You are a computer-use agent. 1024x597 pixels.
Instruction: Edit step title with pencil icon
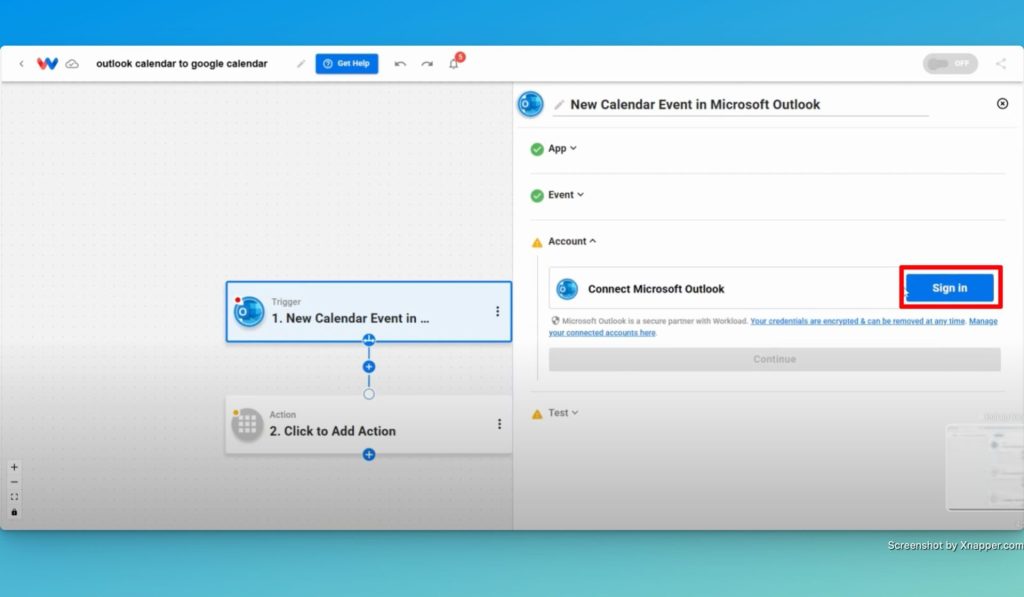click(x=559, y=105)
